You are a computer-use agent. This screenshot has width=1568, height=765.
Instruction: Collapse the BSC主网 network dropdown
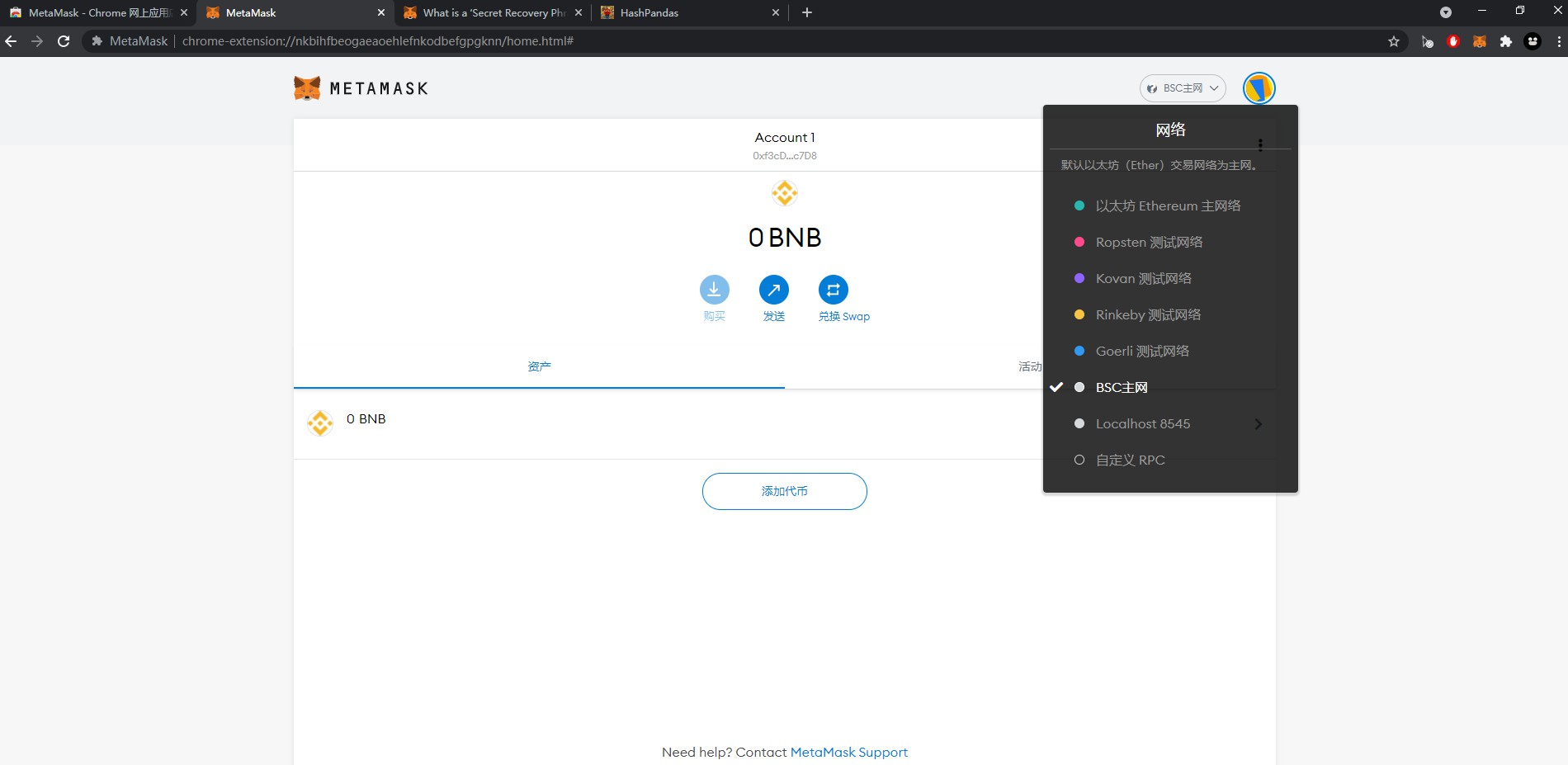click(1183, 88)
